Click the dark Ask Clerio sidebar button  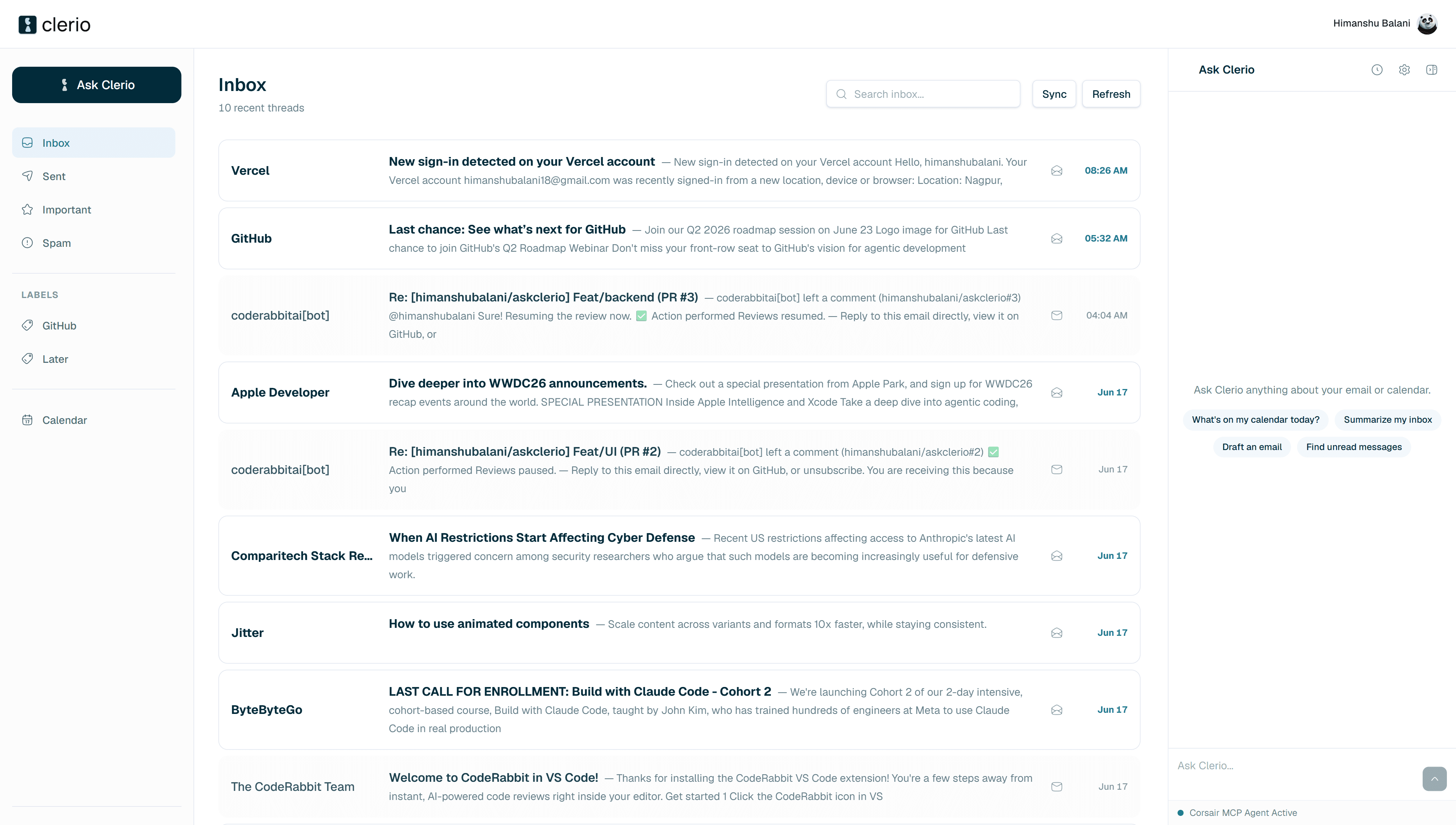pyautogui.click(x=96, y=85)
